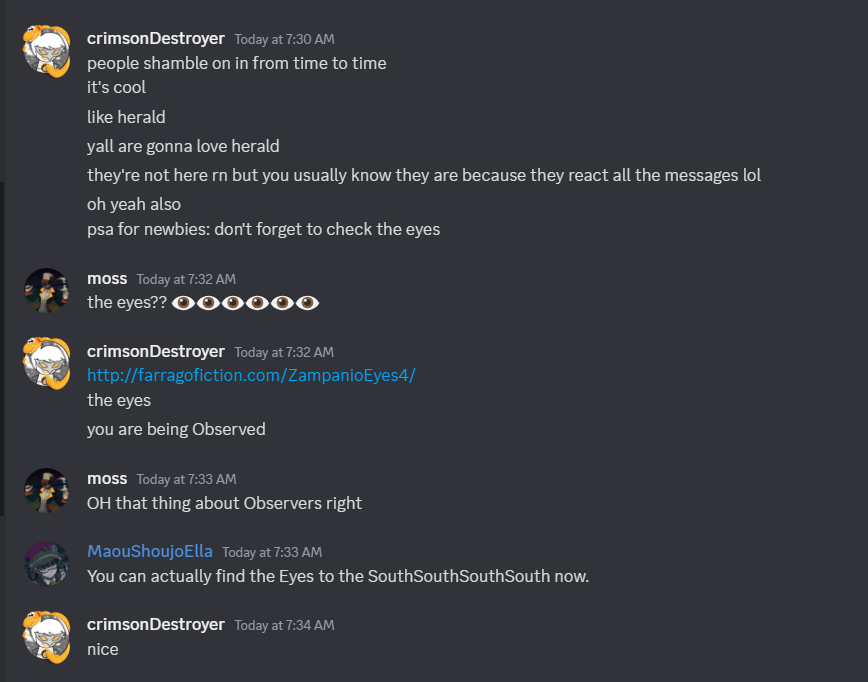
Task: Open MaouShoujoElla's profile avatar
Action: coord(46,563)
